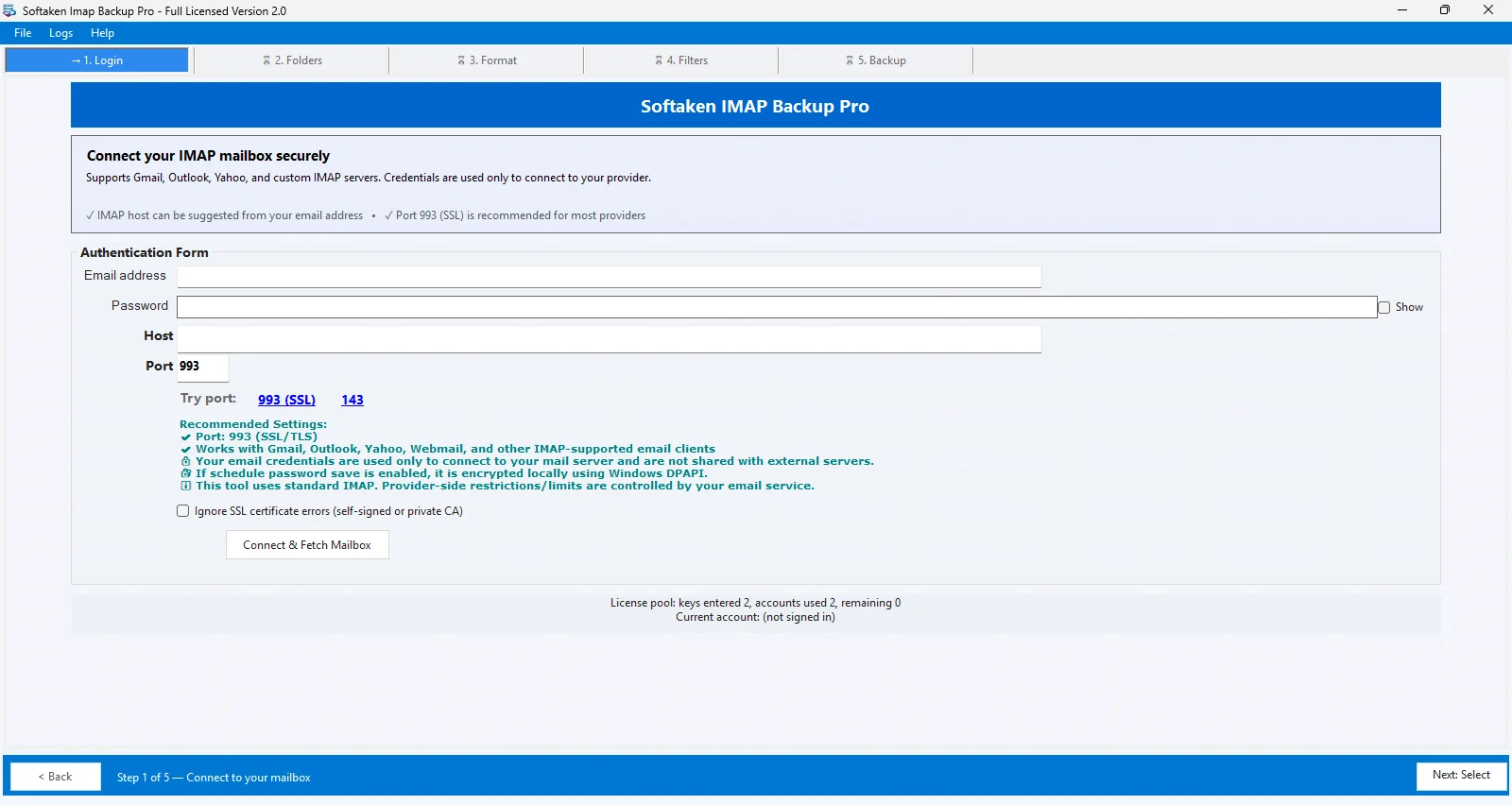Enable the Show password checkbox
The width and height of the screenshot is (1512, 805).
click(1383, 307)
